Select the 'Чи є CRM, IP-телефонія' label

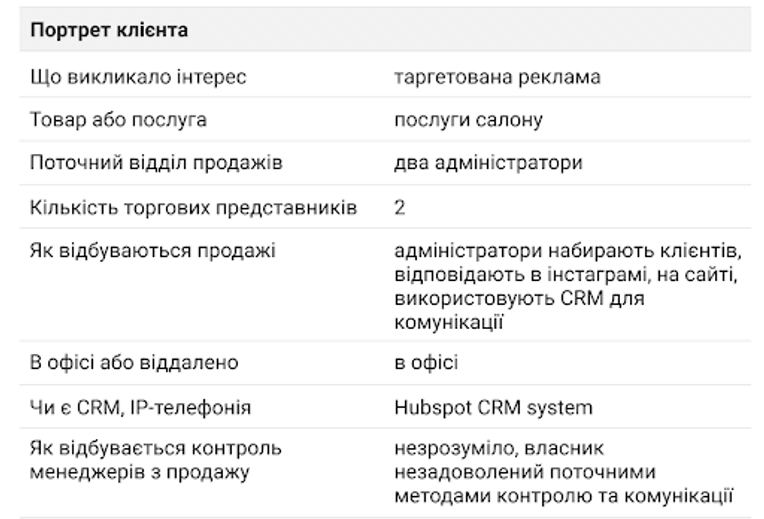pos(140,407)
